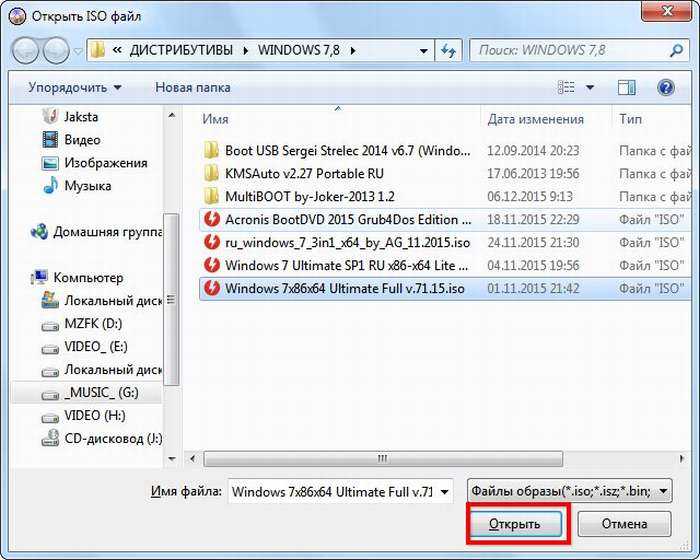Open drive VIDEO (H:)

83,416
